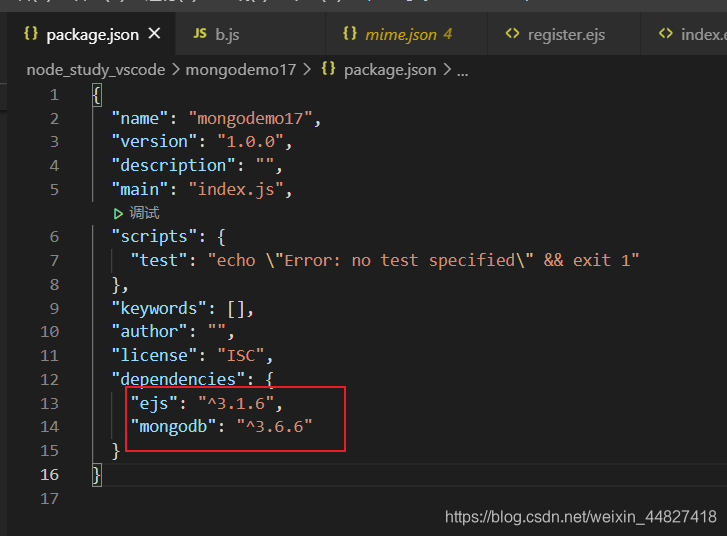Open mongodemo17 breadcrumb folder
The image size is (727, 536).
tap(241, 70)
